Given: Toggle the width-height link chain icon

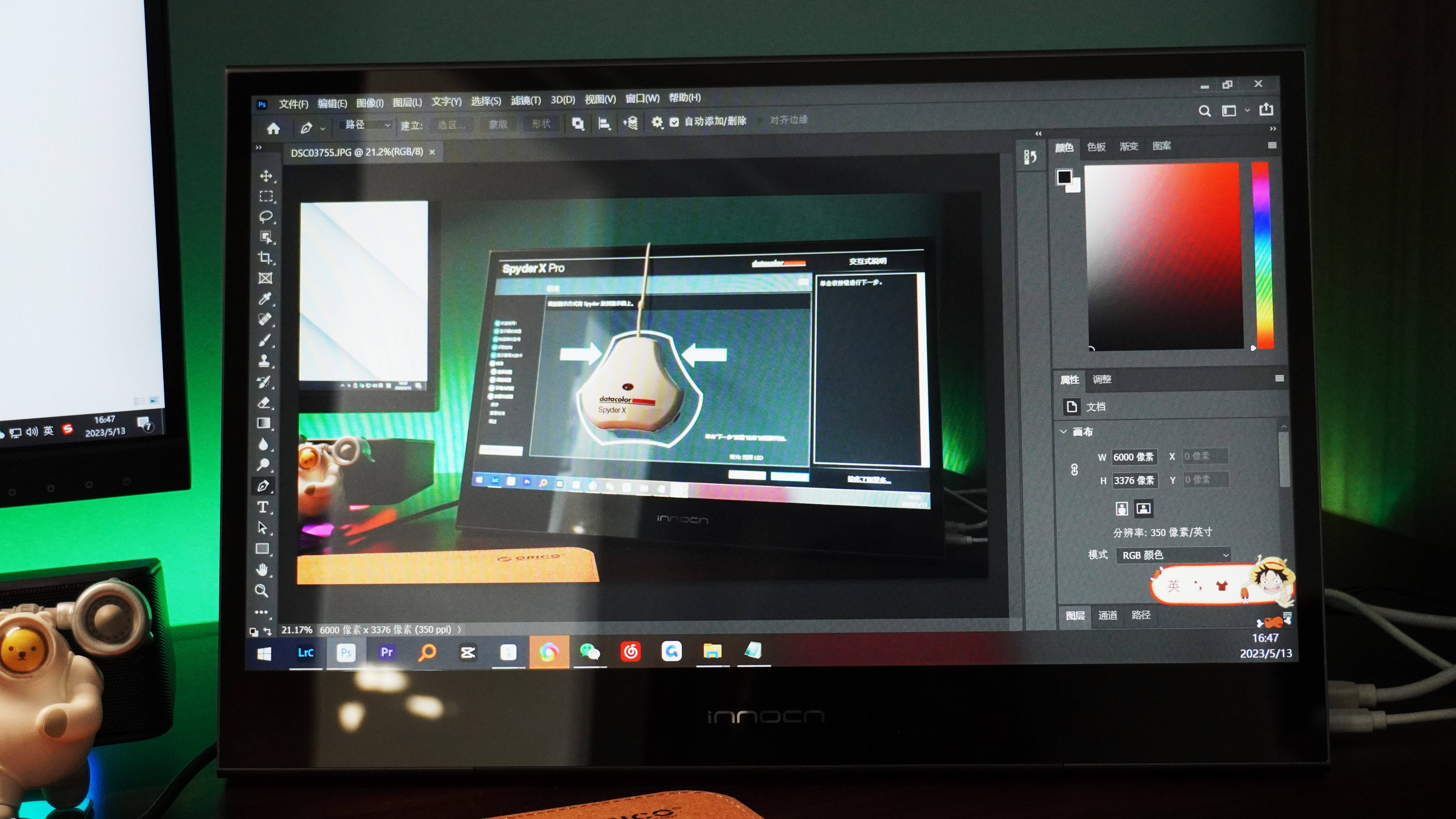Looking at the screenshot, I should pos(1075,470).
